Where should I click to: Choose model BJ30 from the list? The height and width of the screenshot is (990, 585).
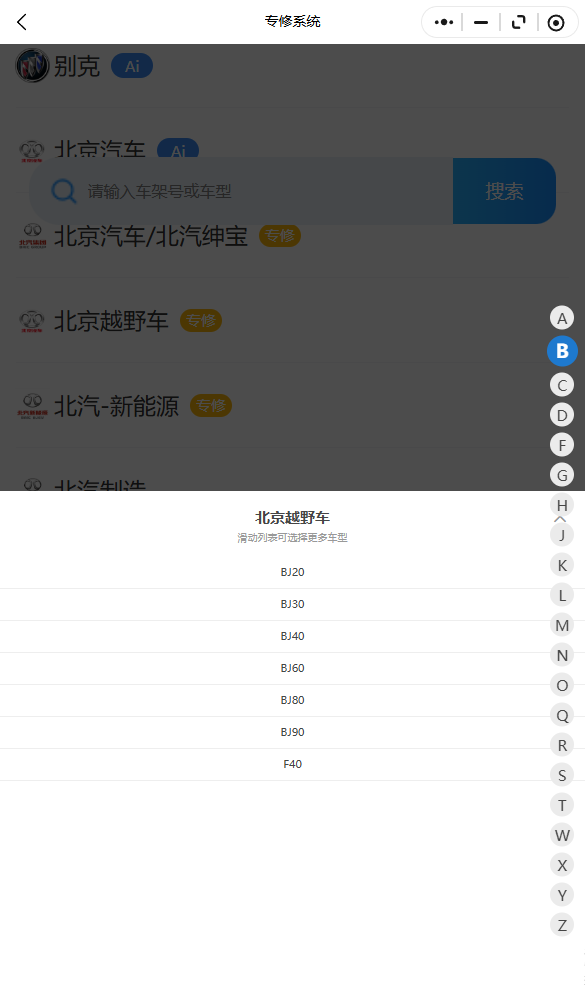coord(292,604)
